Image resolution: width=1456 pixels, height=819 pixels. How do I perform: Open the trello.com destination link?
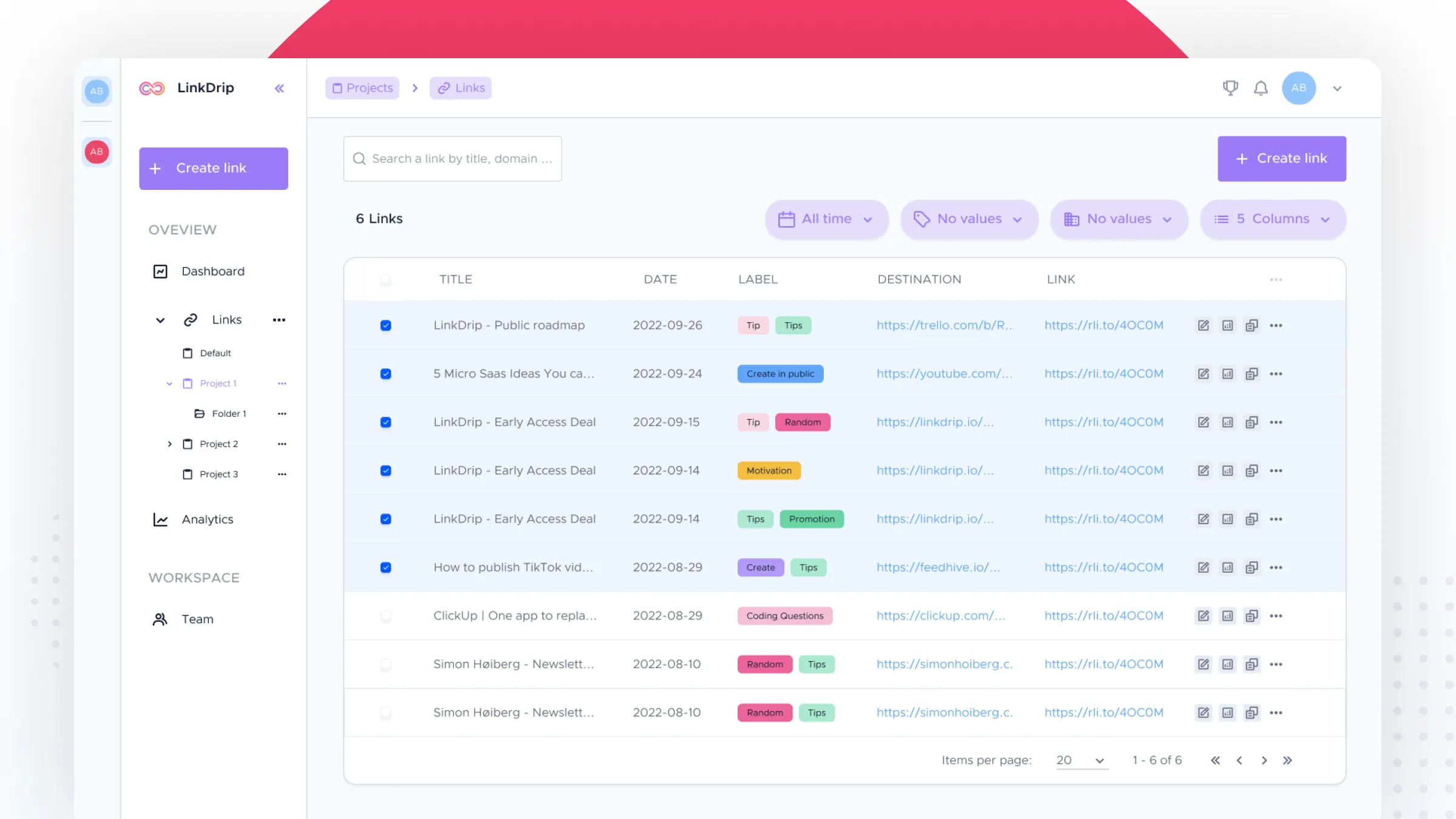point(945,325)
